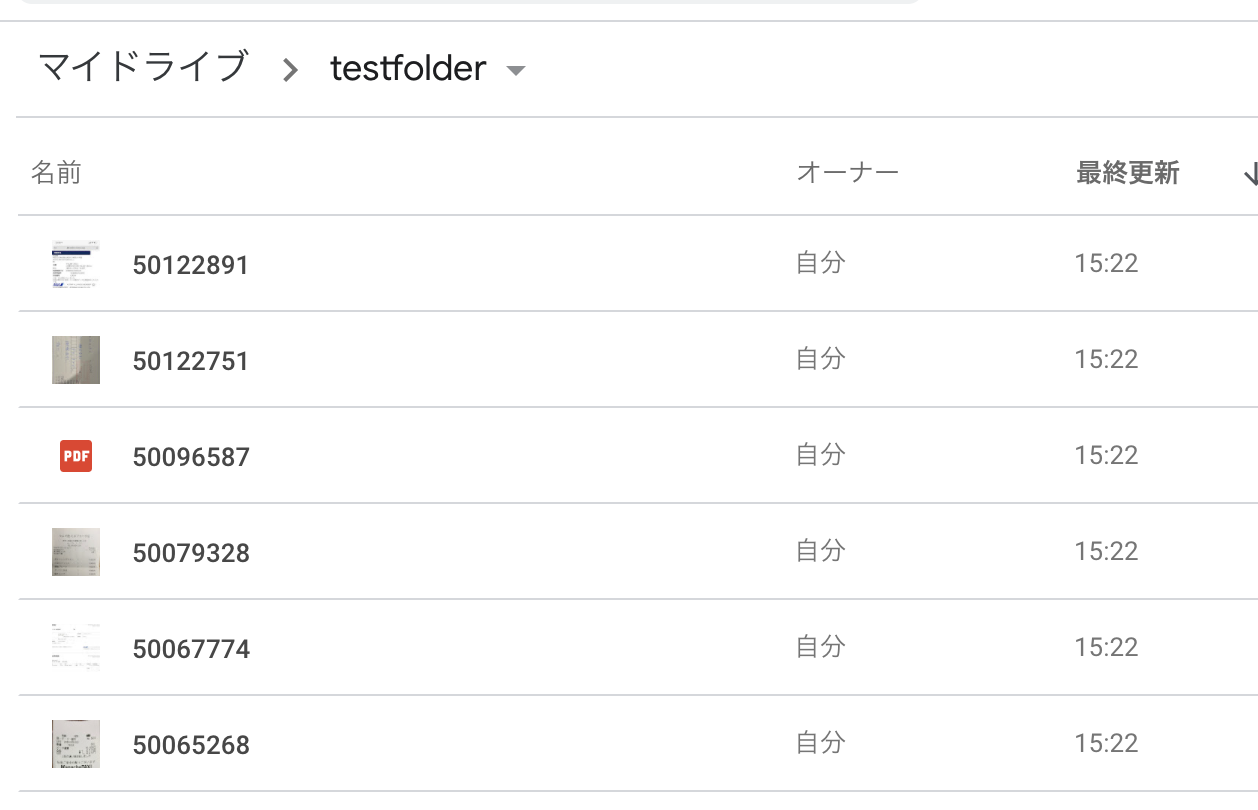
Task: Select file name 50122891
Action: [x=190, y=265]
